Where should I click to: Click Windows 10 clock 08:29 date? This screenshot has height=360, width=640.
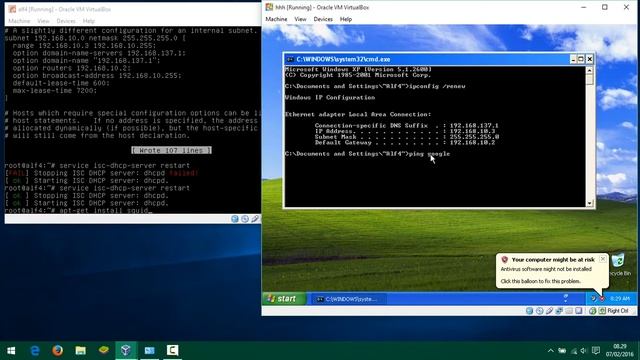point(620,351)
